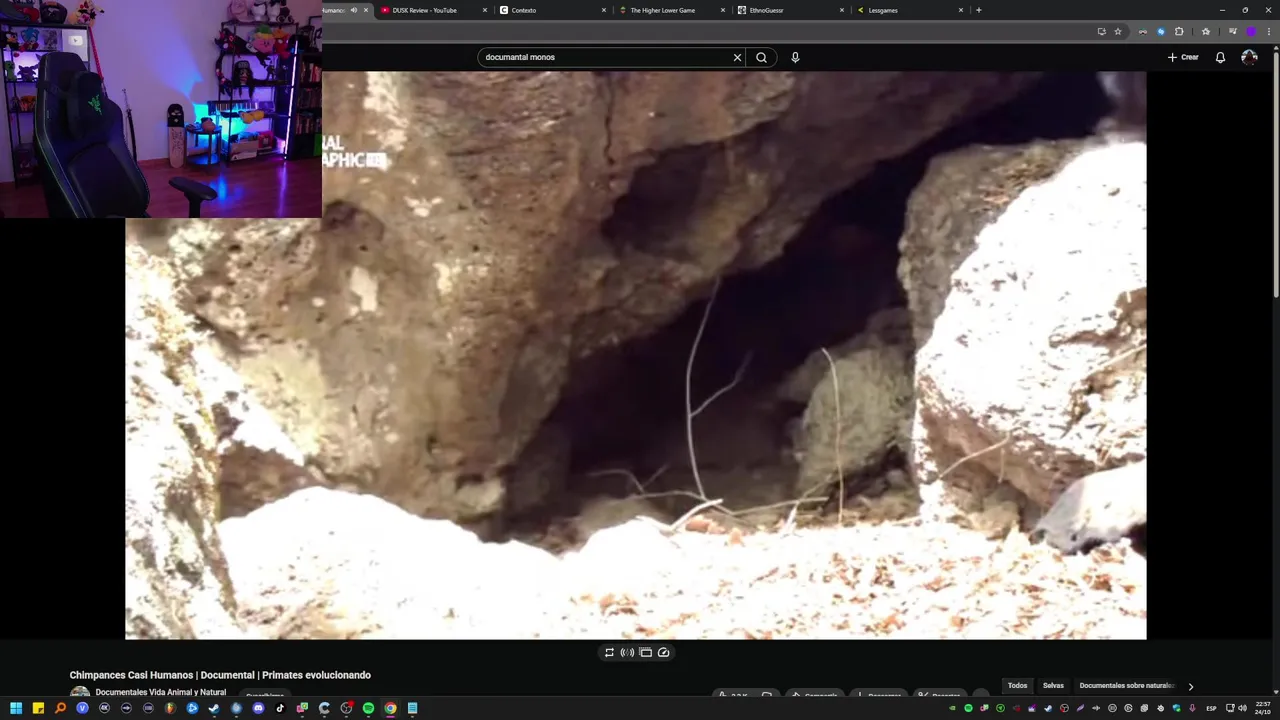Click the audio boost icon below video
The image size is (1280, 720).
pos(627,652)
